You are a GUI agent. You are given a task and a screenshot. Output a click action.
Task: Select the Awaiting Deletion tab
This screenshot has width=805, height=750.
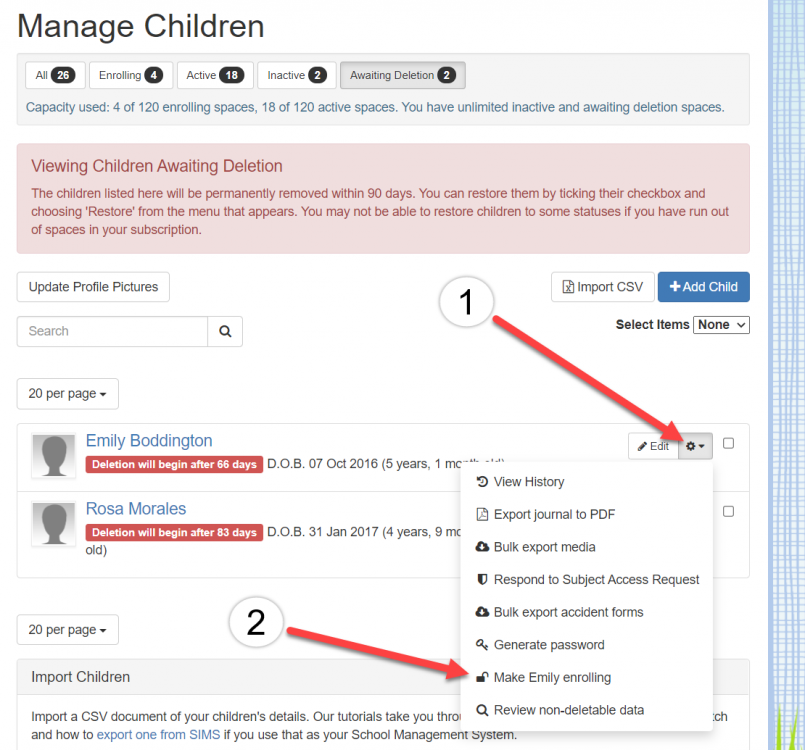coord(402,75)
